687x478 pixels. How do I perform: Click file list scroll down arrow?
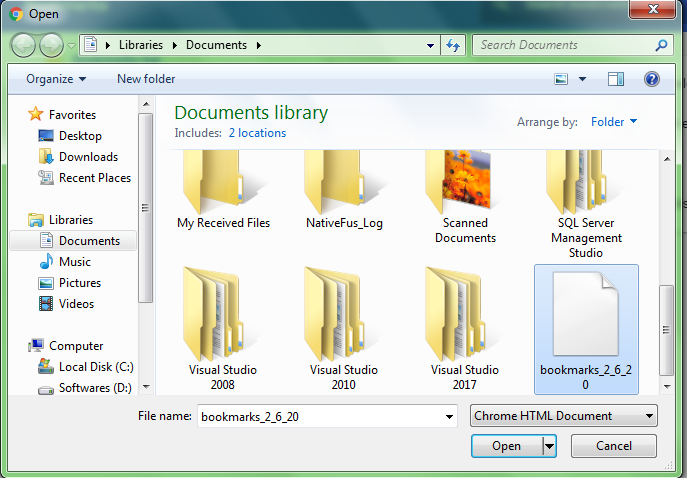(x=667, y=386)
